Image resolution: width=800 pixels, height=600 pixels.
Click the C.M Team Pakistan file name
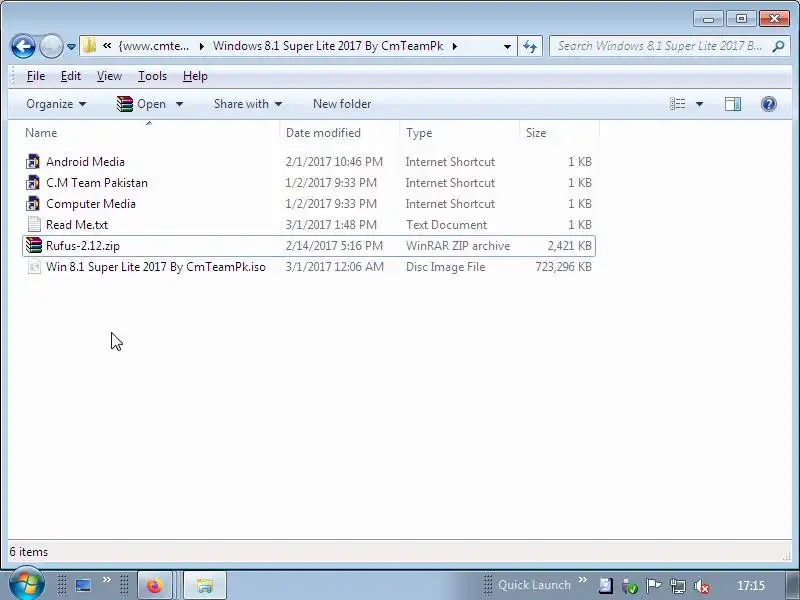pyautogui.click(x=97, y=183)
